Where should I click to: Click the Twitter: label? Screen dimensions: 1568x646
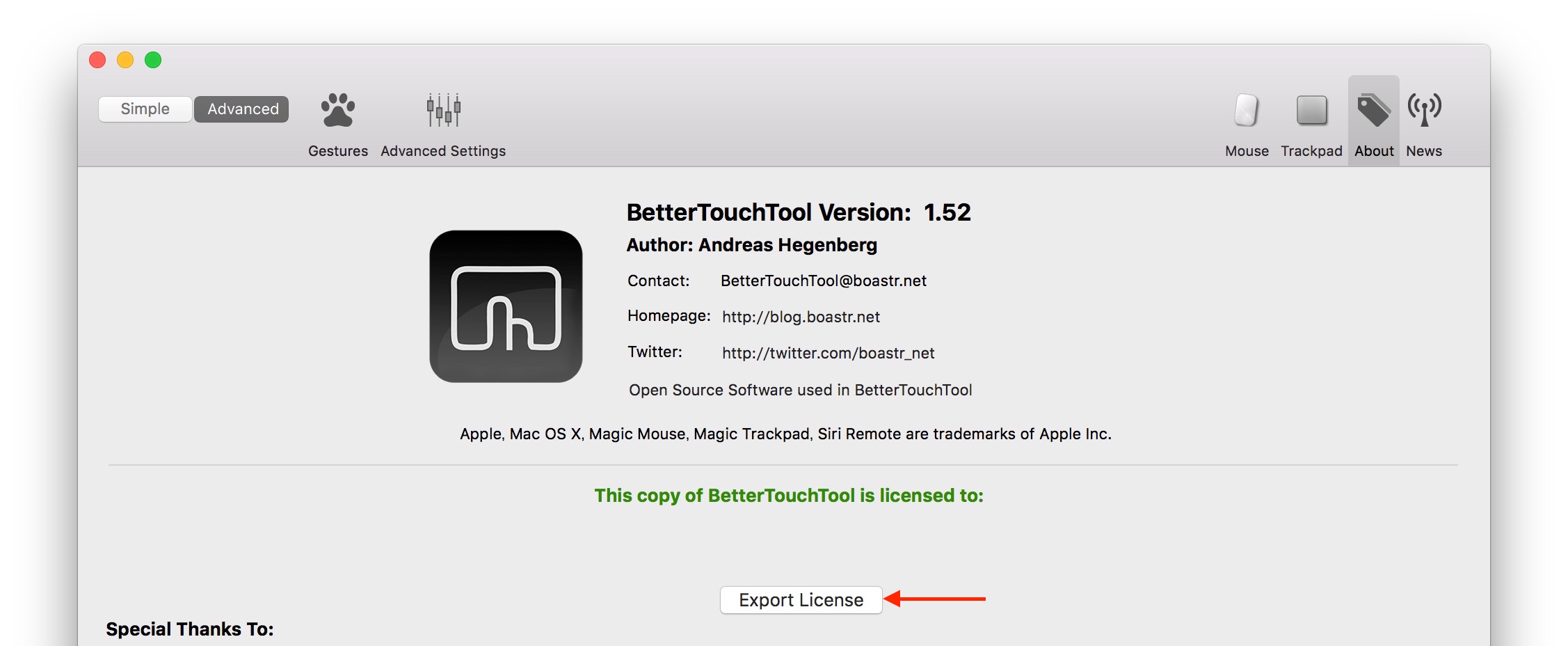pyautogui.click(x=655, y=352)
